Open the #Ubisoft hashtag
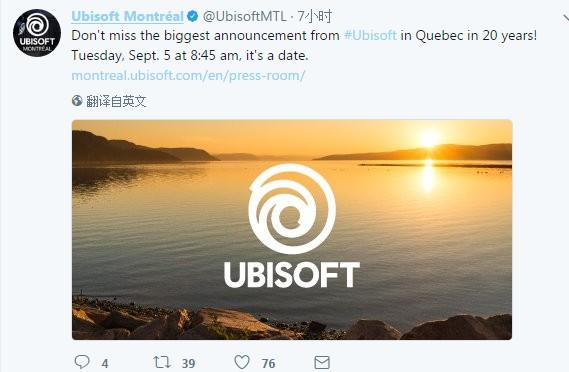This screenshot has width=569, height=372. (x=370, y=36)
